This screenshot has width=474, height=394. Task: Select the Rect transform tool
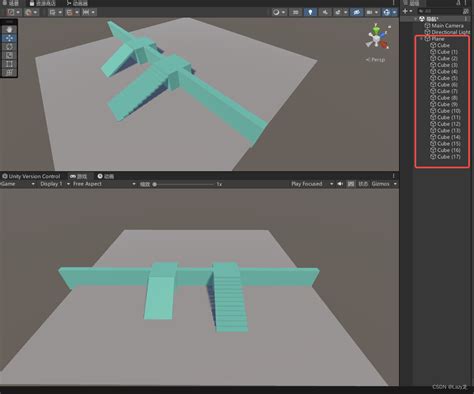click(9, 64)
